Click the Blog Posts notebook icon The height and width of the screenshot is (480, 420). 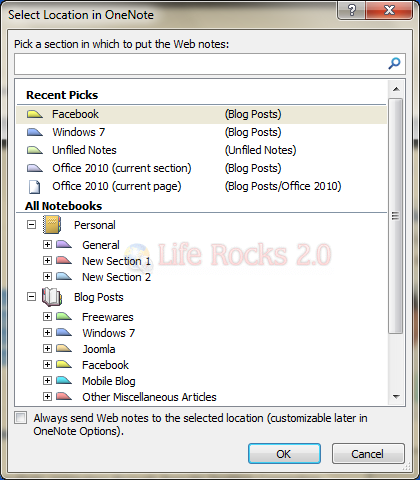(52, 297)
